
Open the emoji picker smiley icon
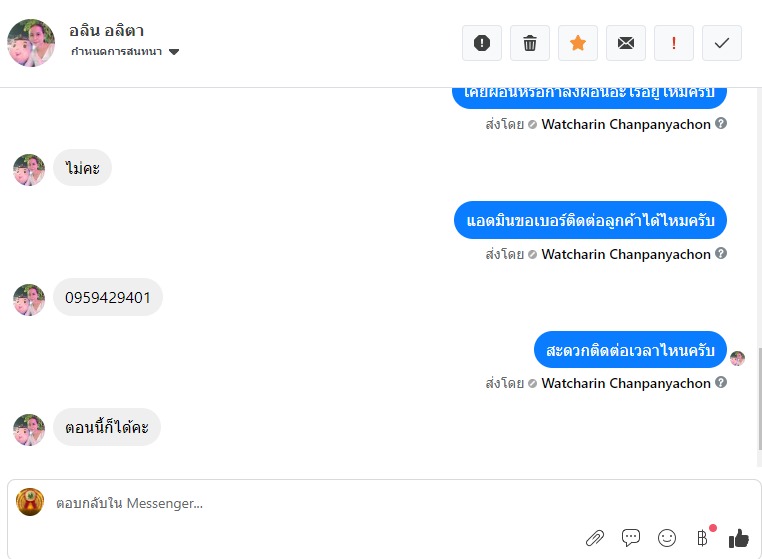click(667, 538)
